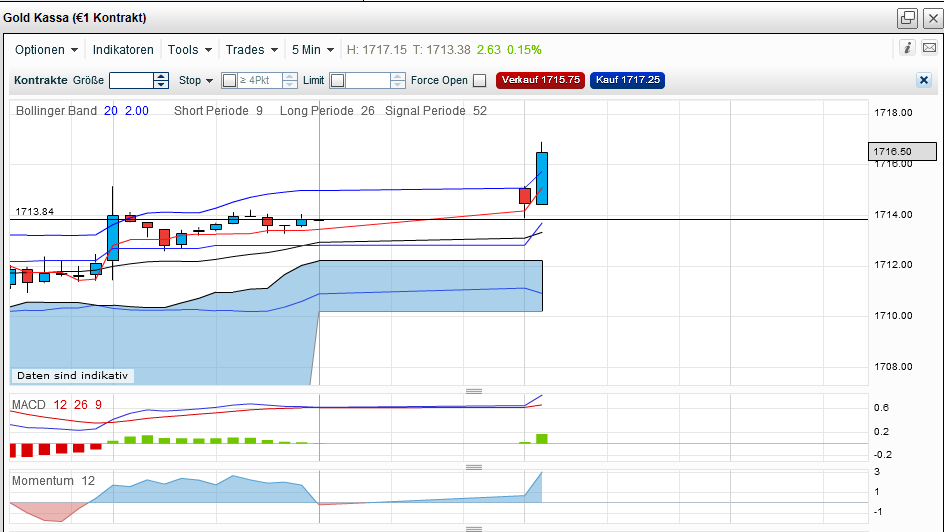Open the Indikatoren menu
The image size is (944, 532).
[123, 49]
